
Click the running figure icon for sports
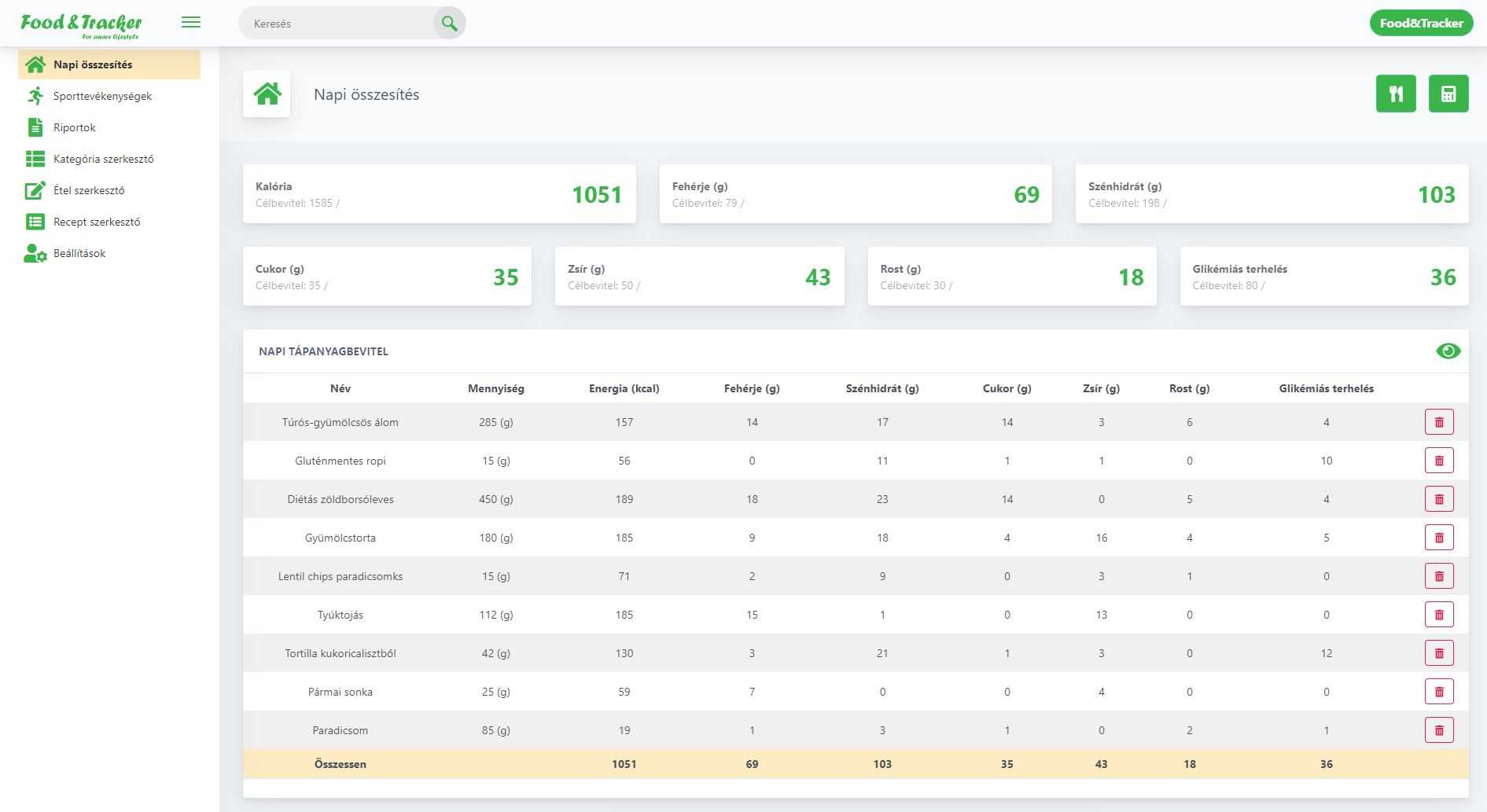[x=35, y=96]
